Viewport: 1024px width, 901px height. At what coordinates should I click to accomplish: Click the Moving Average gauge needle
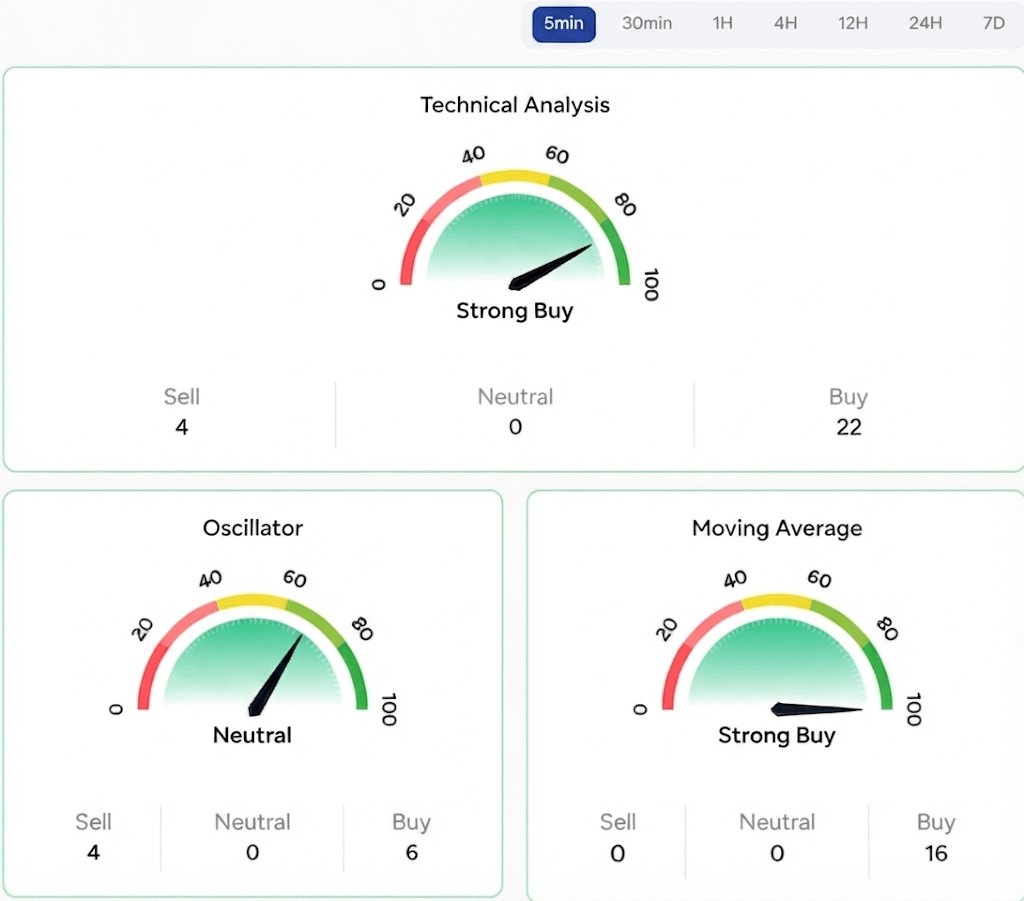click(x=816, y=709)
